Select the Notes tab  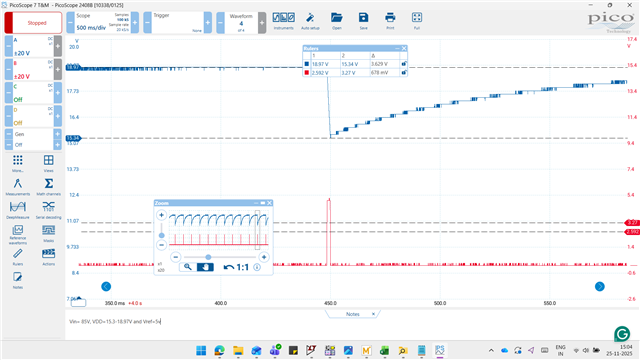click(353, 314)
